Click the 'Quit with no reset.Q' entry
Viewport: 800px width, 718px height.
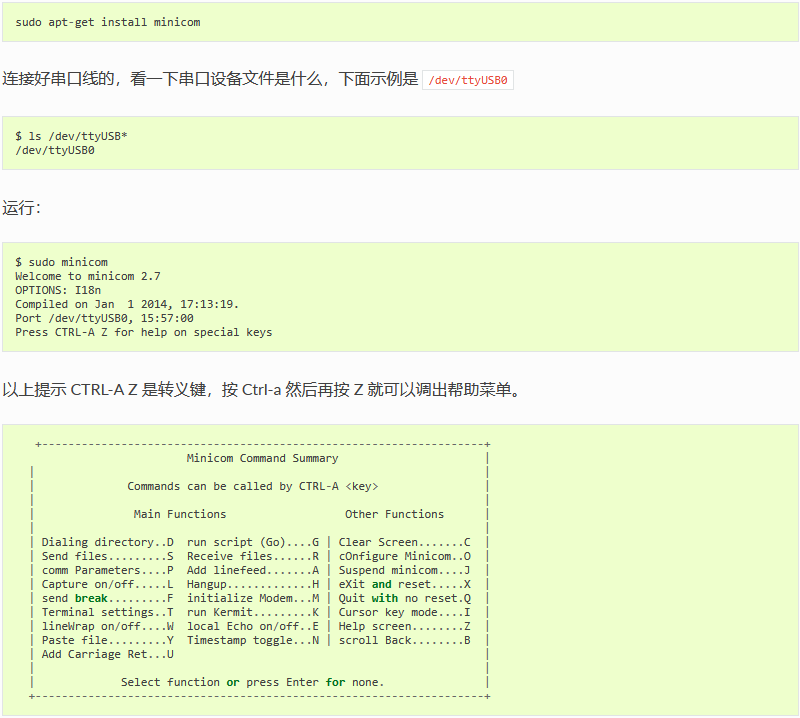click(x=405, y=598)
